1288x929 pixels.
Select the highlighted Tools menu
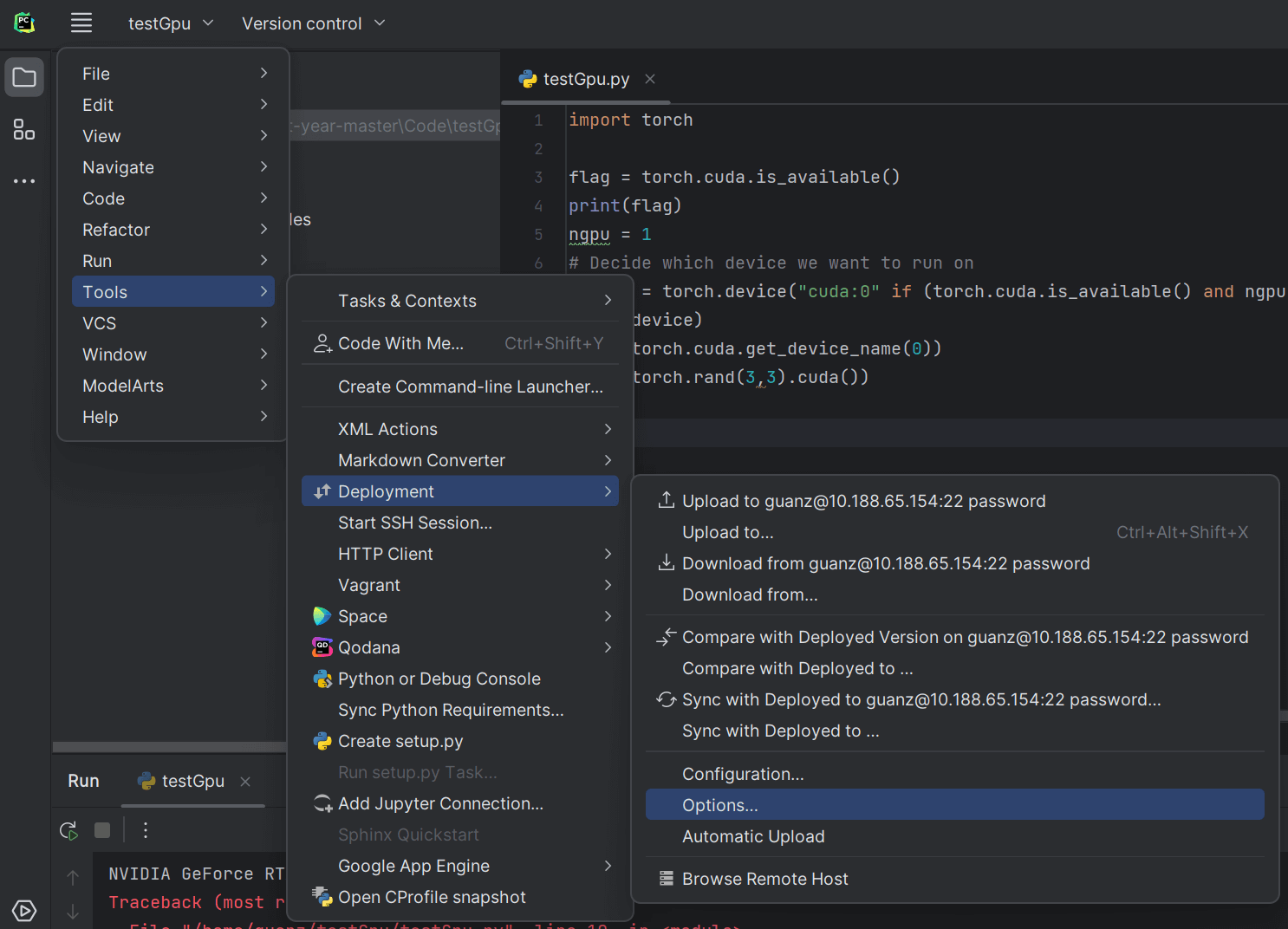click(x=173, y=292)
